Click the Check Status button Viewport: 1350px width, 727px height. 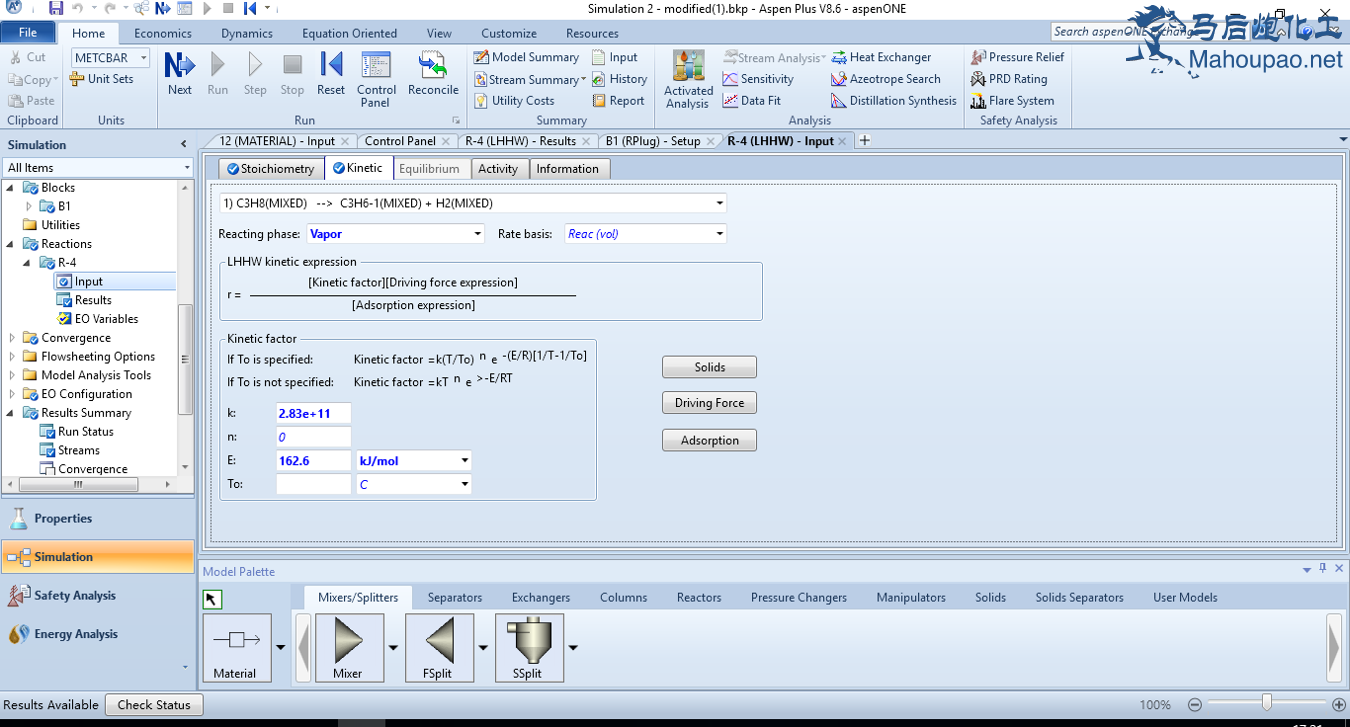(154, 705)
